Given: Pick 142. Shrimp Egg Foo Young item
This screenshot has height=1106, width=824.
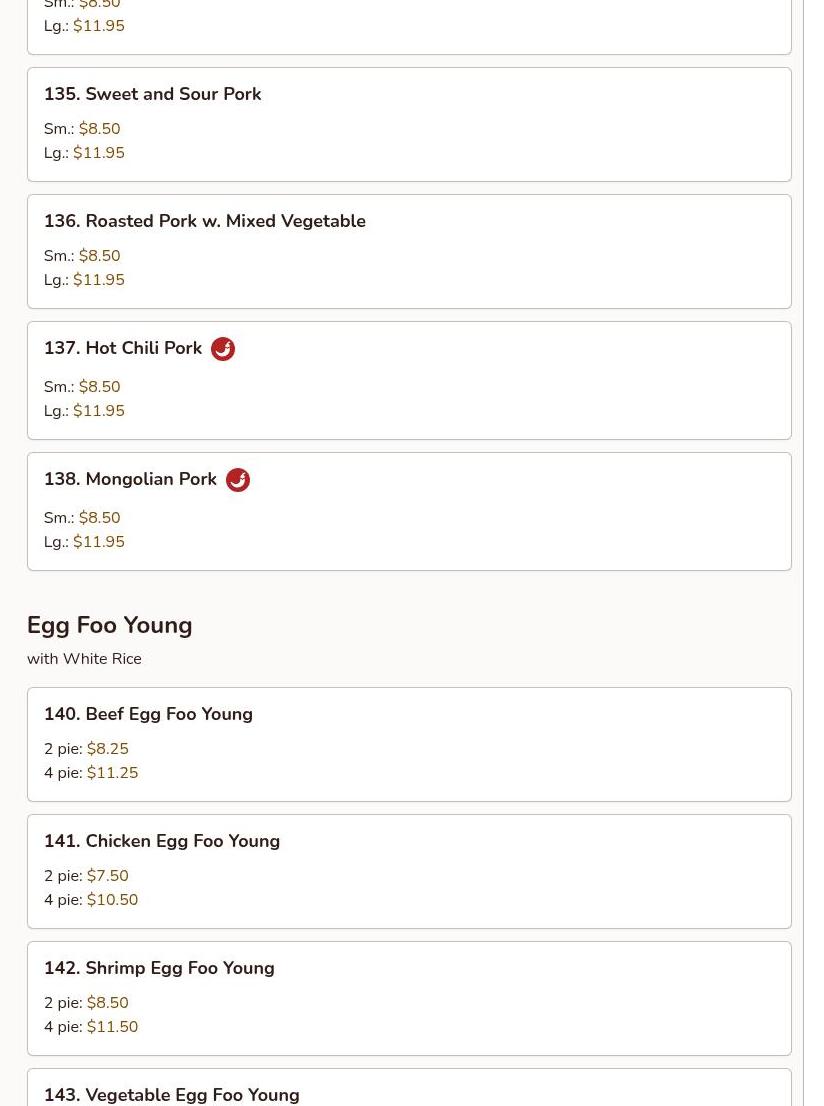Looking at the screenshot, I should (x=409, y=998).
